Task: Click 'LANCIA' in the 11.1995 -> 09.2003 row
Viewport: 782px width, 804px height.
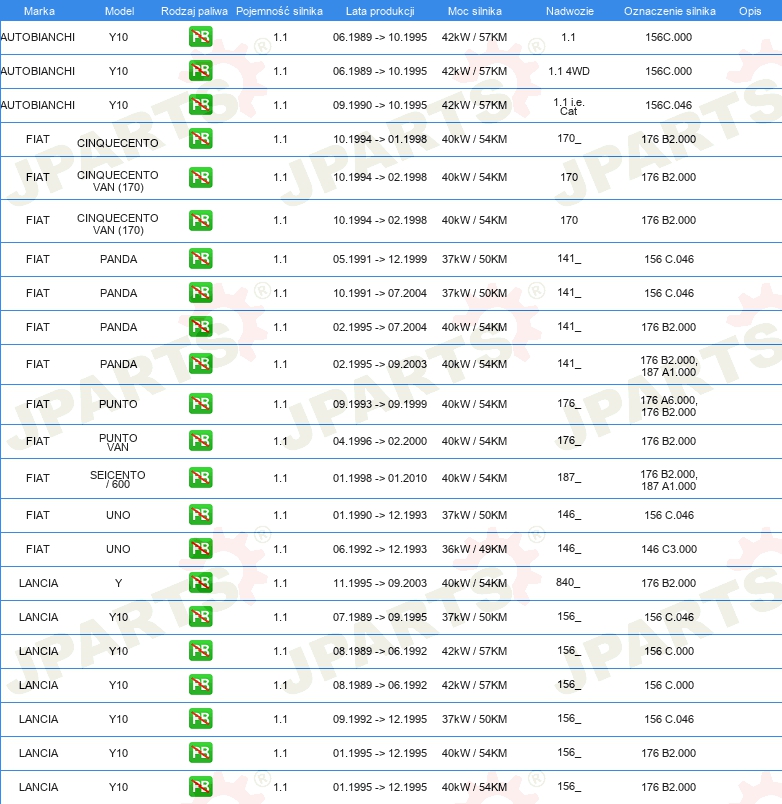Action: tap(38, 583)
